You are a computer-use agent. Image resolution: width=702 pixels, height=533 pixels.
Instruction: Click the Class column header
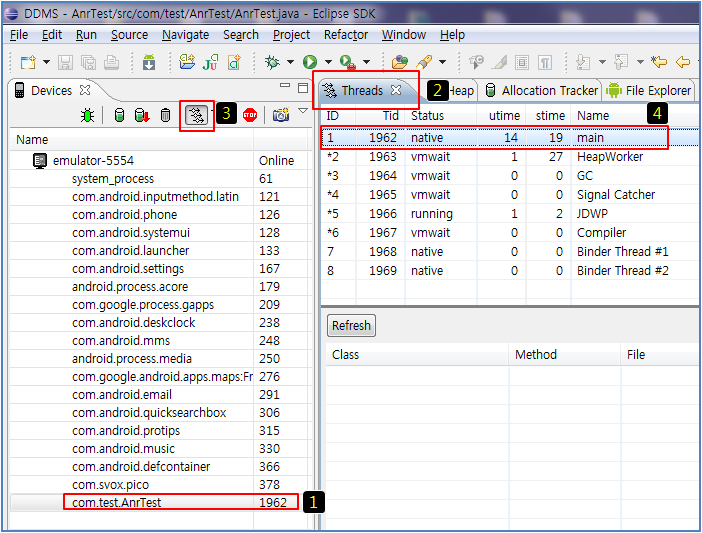tap(418, 354)
